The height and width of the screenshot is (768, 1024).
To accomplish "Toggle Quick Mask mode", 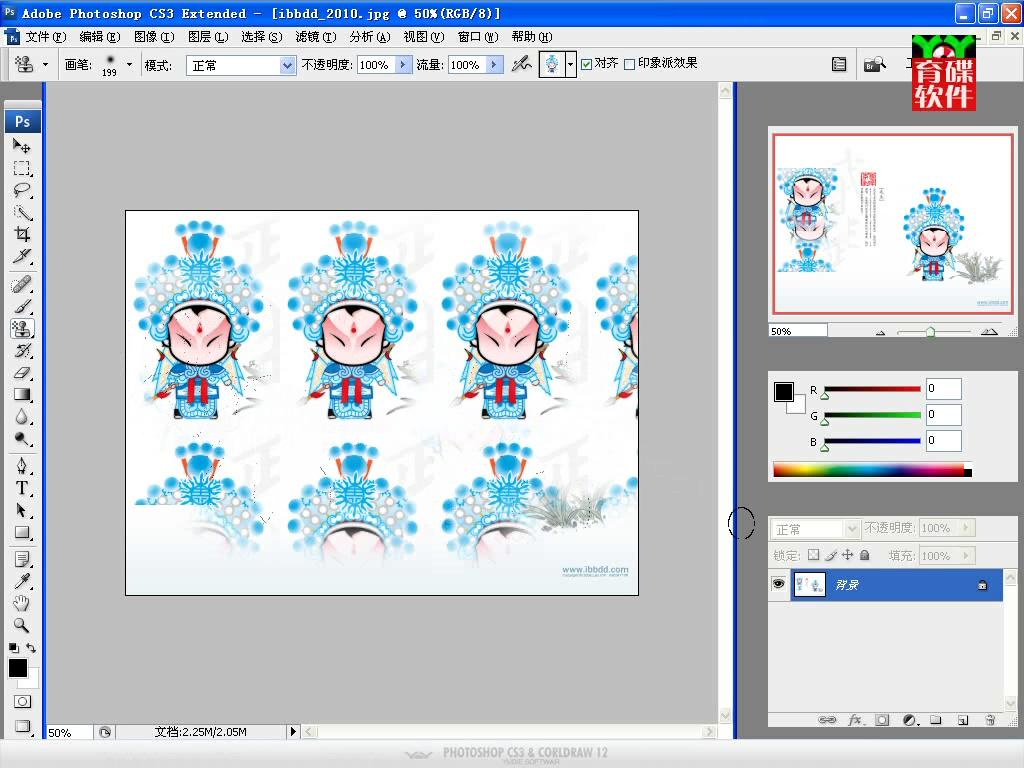I will coord(22,701).
